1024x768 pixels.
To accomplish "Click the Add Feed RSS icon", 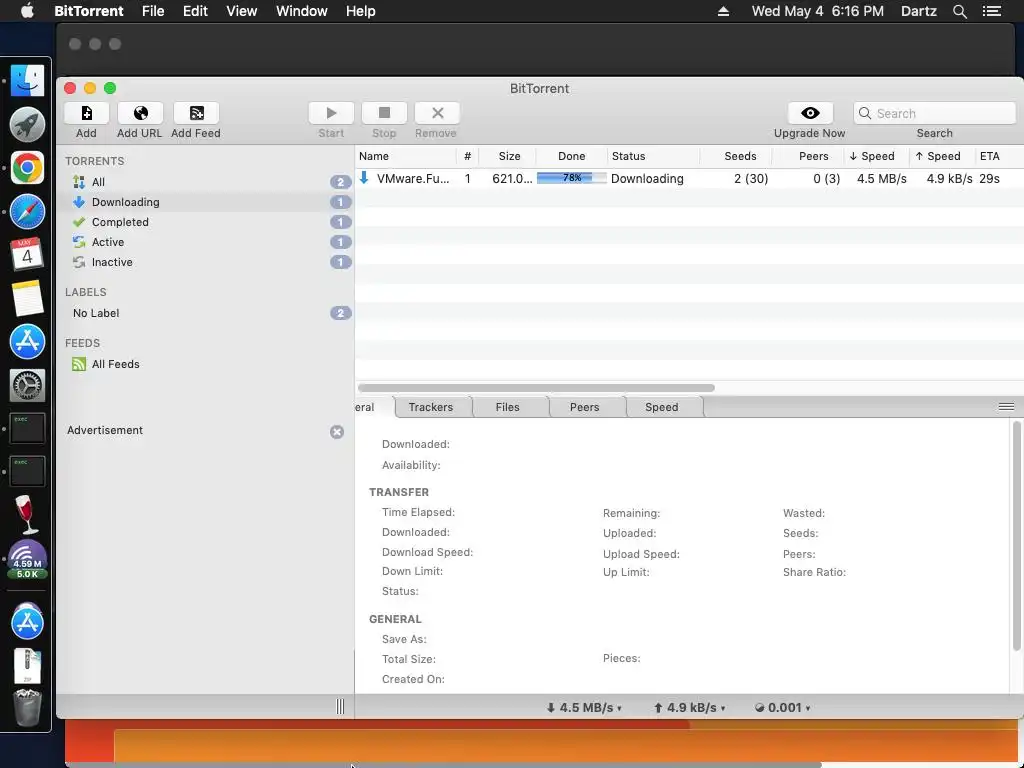I will pos(196,113).
